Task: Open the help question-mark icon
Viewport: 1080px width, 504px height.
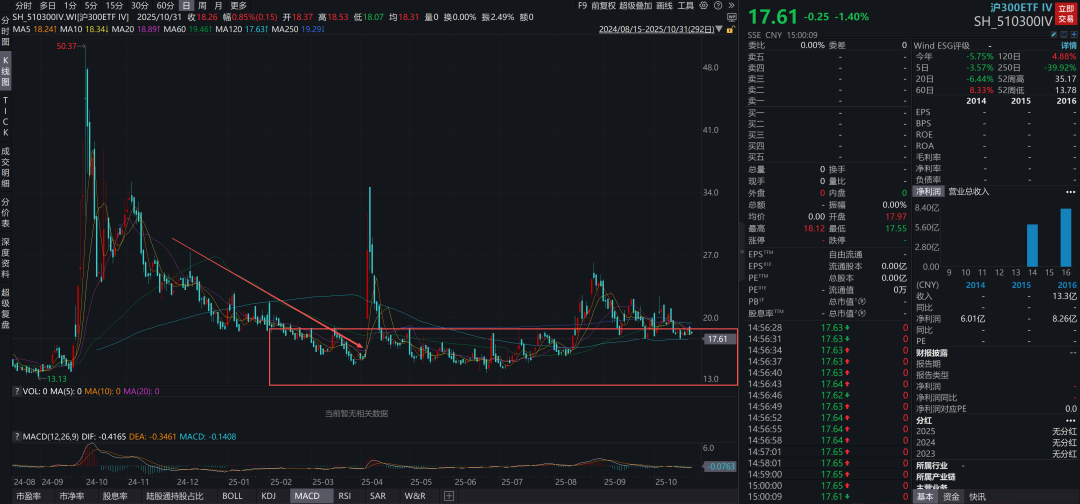Action: [718, 6]
